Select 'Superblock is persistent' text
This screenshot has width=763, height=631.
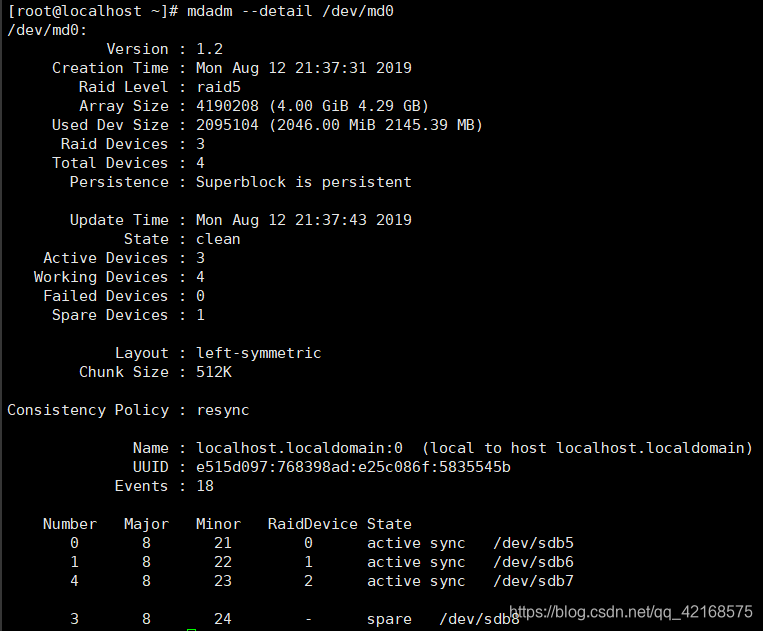pos(304,182)
